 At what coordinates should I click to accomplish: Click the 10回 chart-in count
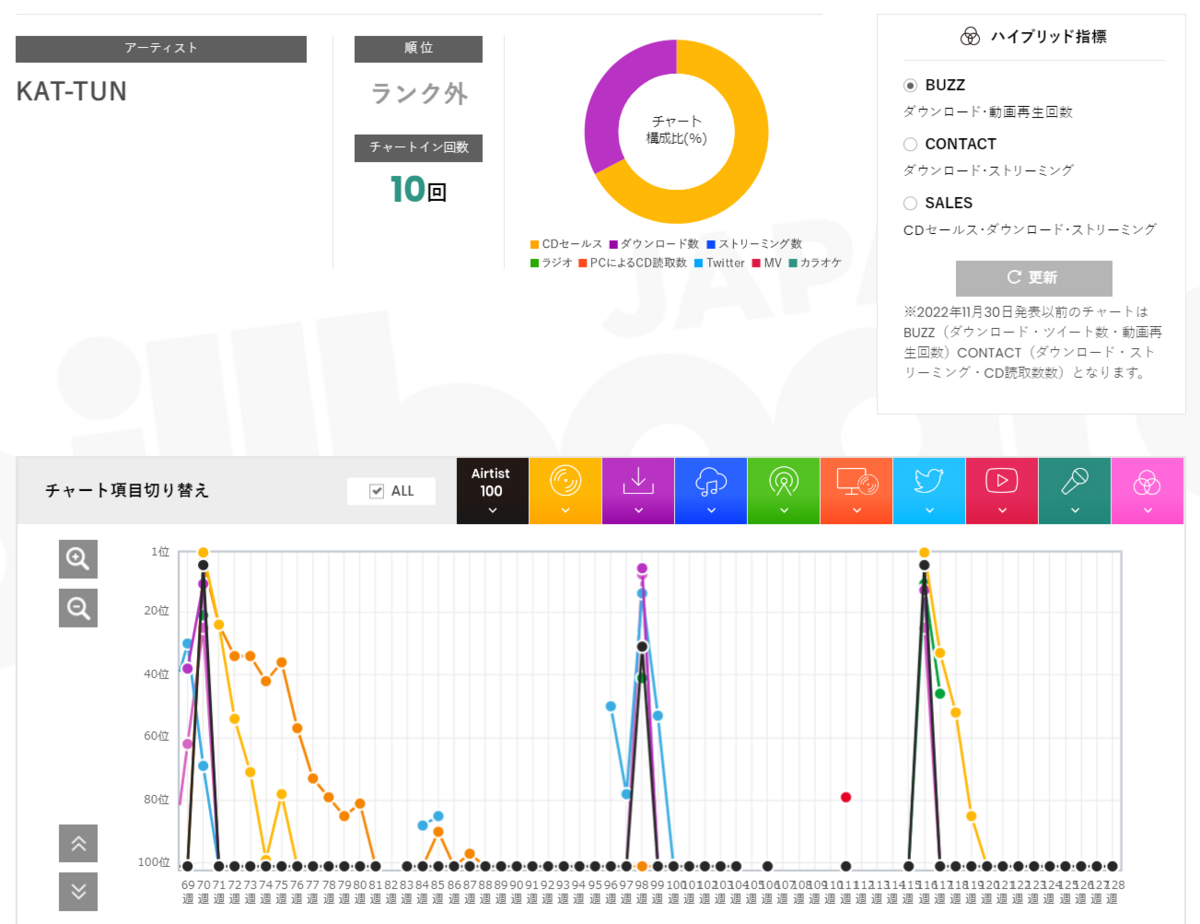pyautogui.click(x=418, y=189)
